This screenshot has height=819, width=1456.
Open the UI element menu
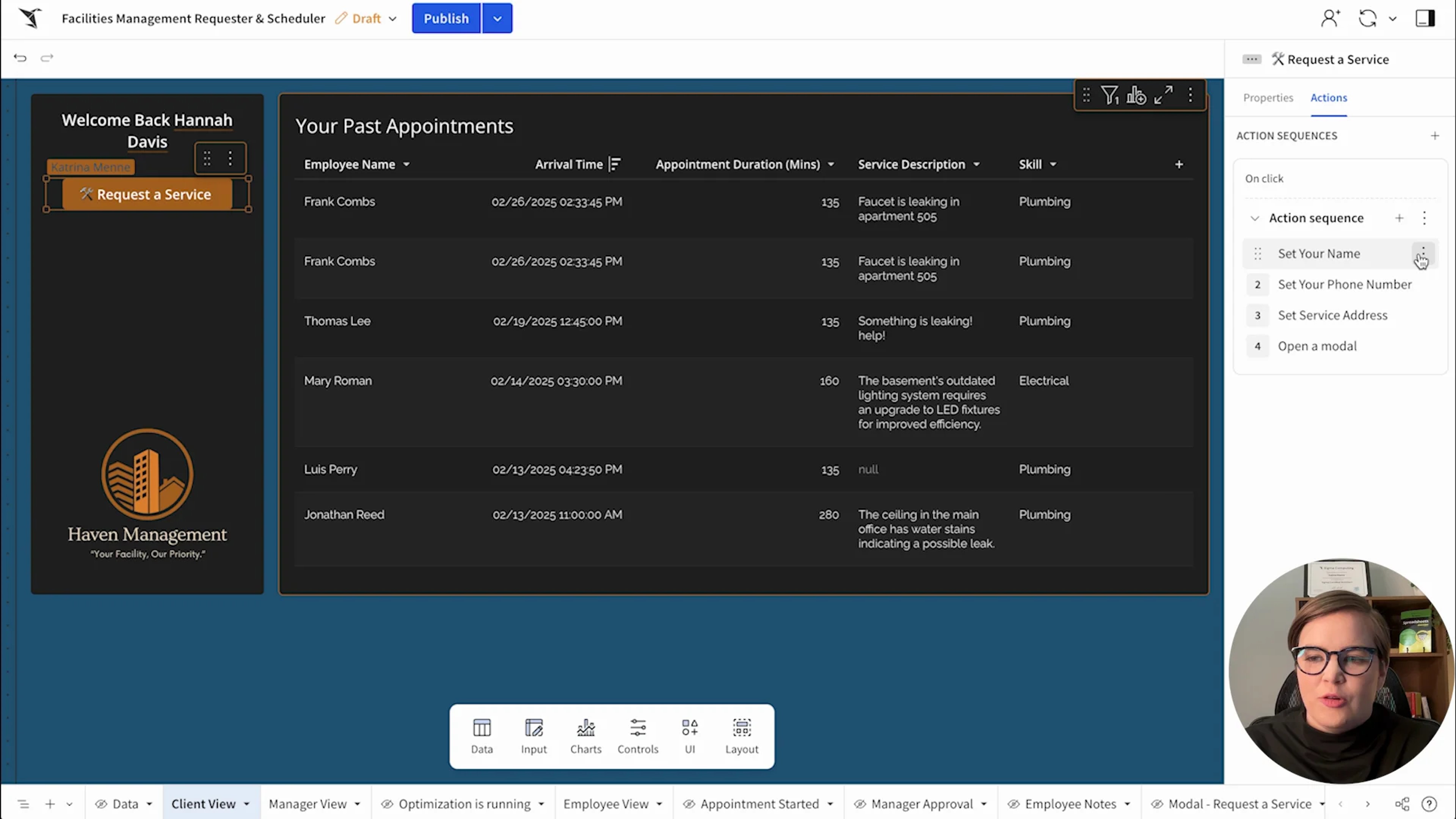pyautogui.click(x=690, y=736)
